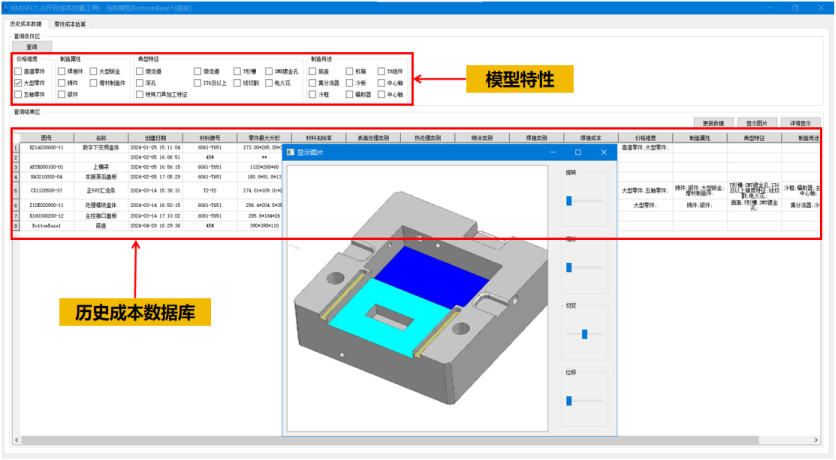836x460 pixels.
Task: Check the 集分流器 usage checkbox
Action: click(313, 83)
